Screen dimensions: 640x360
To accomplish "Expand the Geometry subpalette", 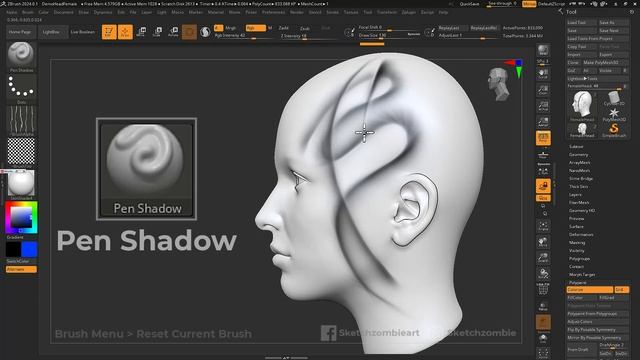I will [578, 155].
